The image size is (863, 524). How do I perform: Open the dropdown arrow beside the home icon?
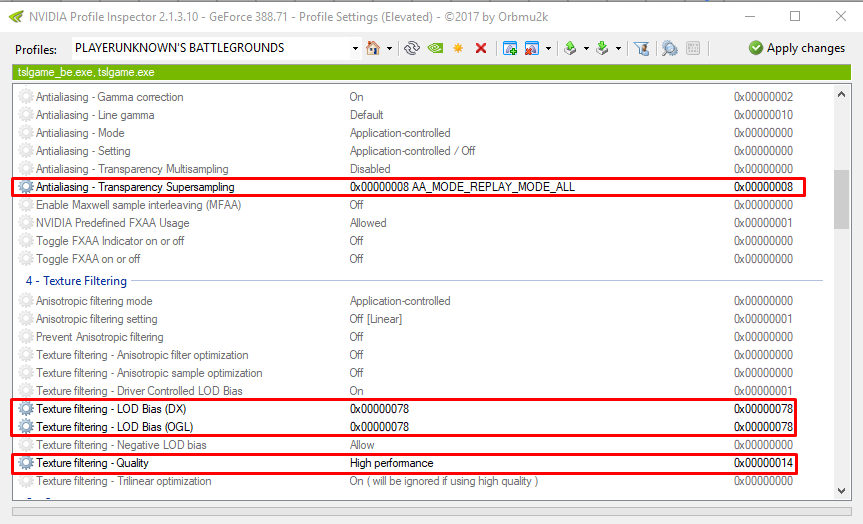click(389, 48)
